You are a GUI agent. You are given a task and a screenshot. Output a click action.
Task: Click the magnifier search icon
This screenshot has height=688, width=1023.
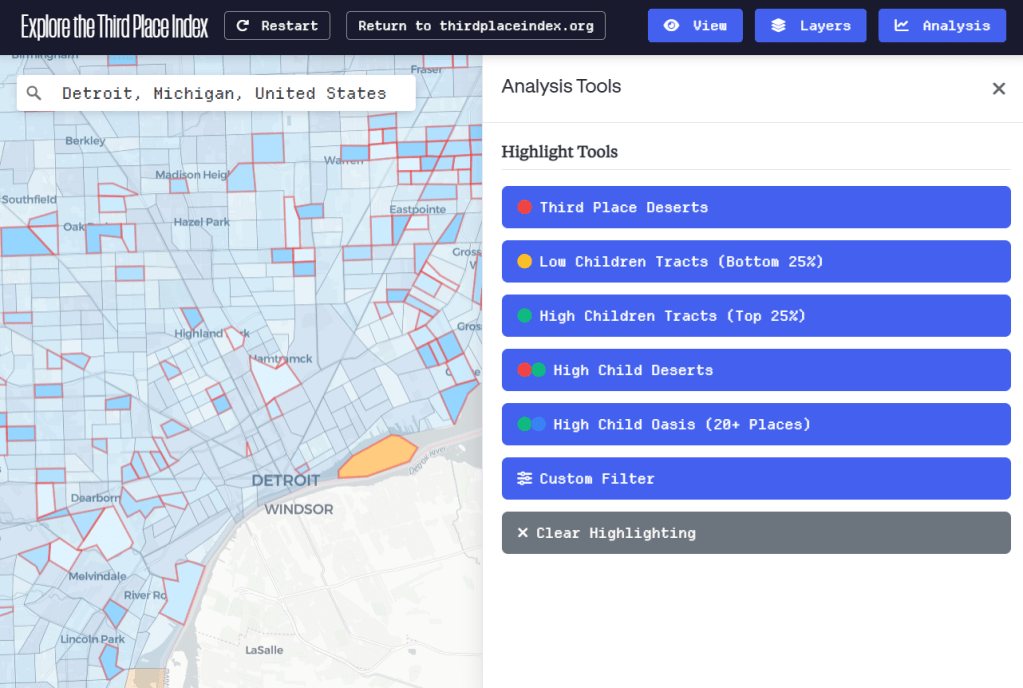(35, 93)
